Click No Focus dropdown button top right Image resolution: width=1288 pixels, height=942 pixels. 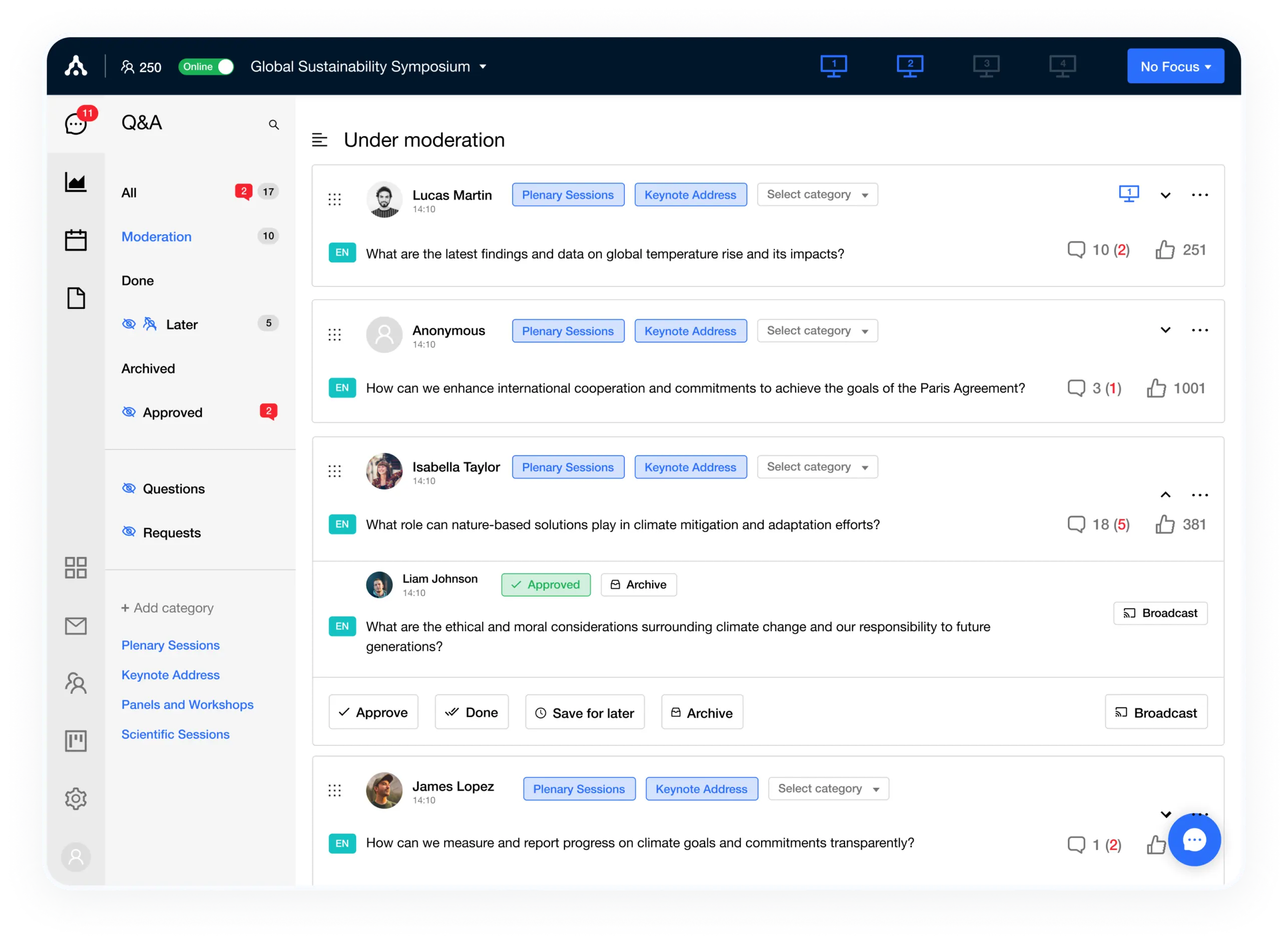1176,66
